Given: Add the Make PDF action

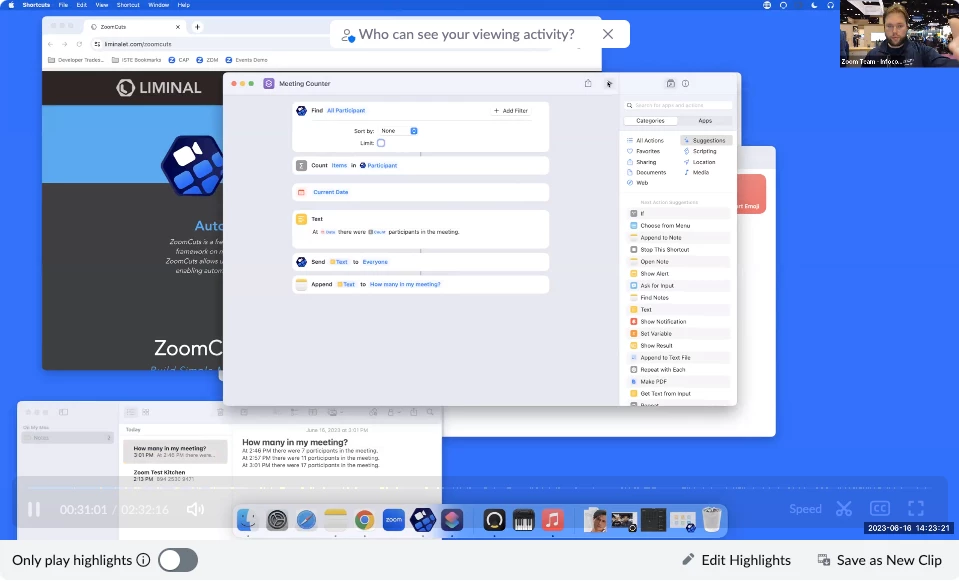Looking at the screenshot, I should [679, 382].
